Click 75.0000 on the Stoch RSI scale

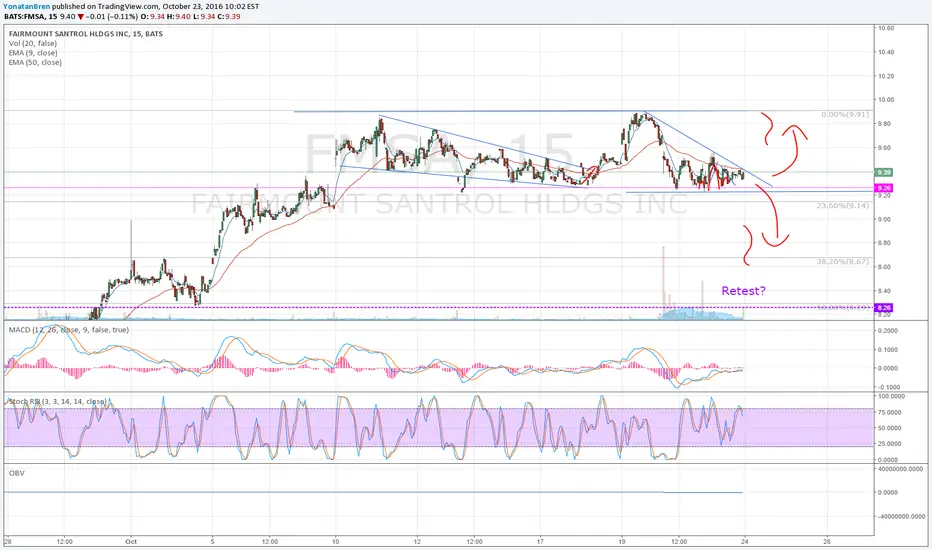coord(890,412)
